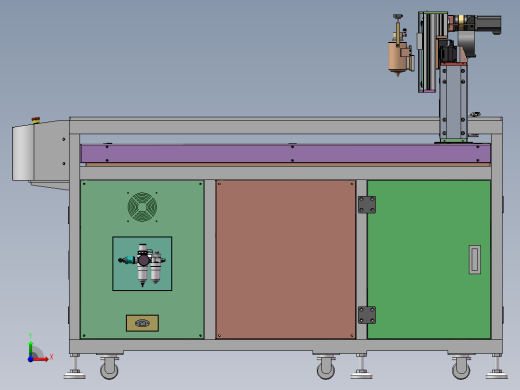
Task: Select the cooling fan grille
Action: tap(142, 207)
